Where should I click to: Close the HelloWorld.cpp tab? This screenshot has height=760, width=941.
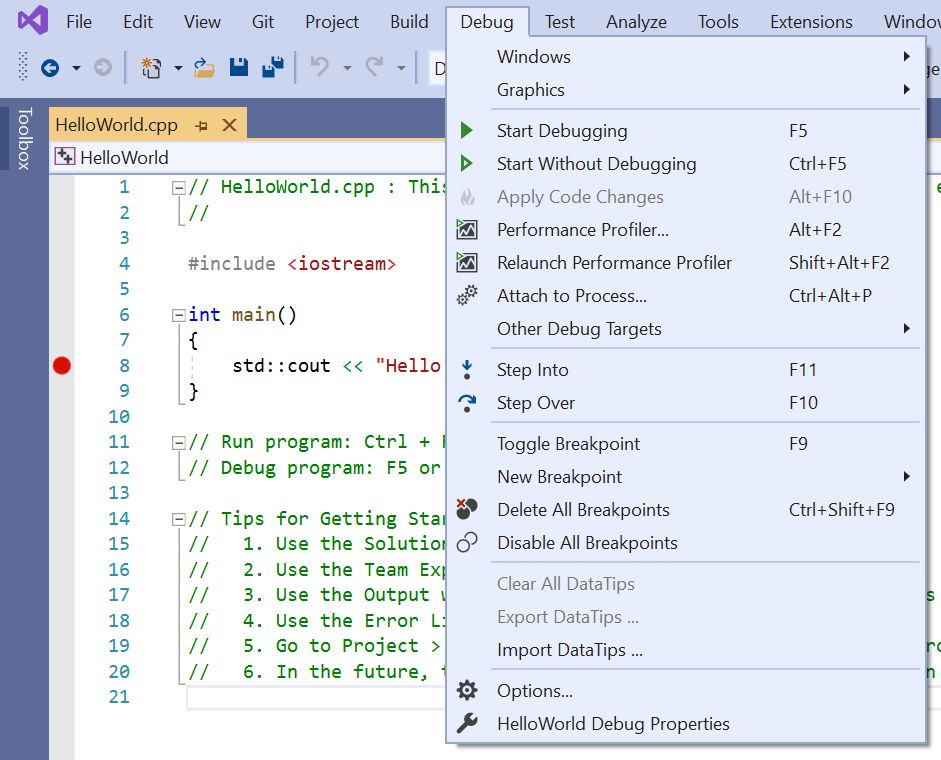coord(229,126)
